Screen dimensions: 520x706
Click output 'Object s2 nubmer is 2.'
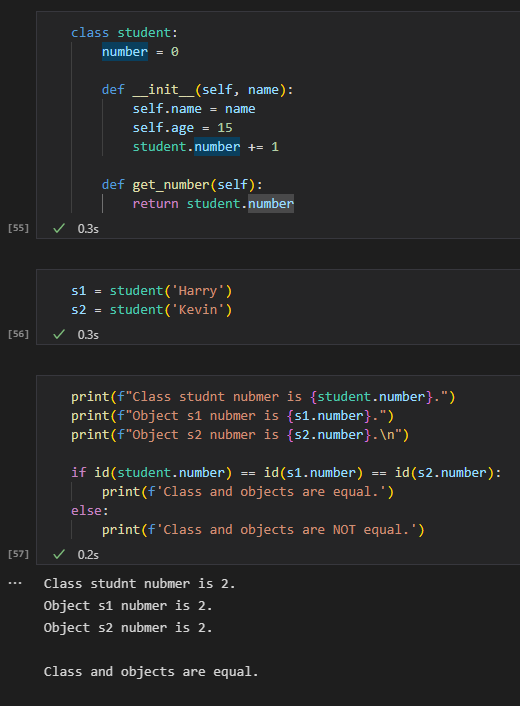click(x=128, y=628)
